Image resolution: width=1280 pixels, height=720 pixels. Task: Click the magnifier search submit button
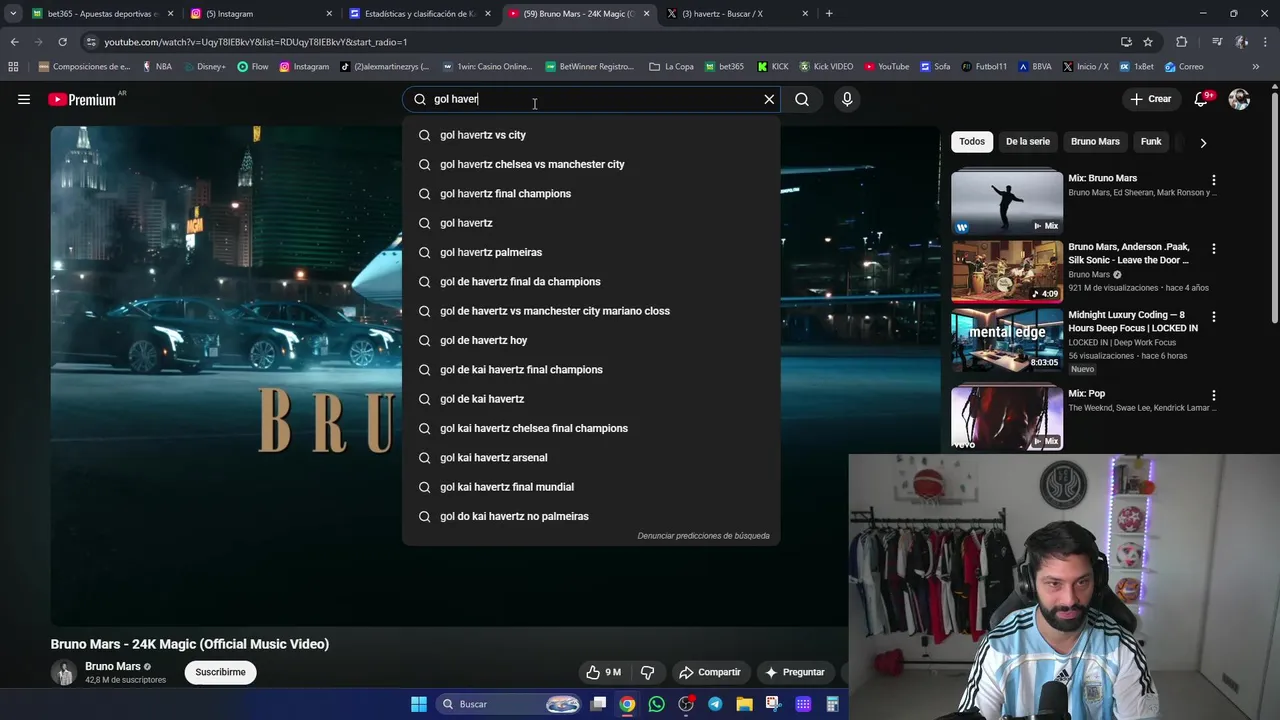point(802,99)
